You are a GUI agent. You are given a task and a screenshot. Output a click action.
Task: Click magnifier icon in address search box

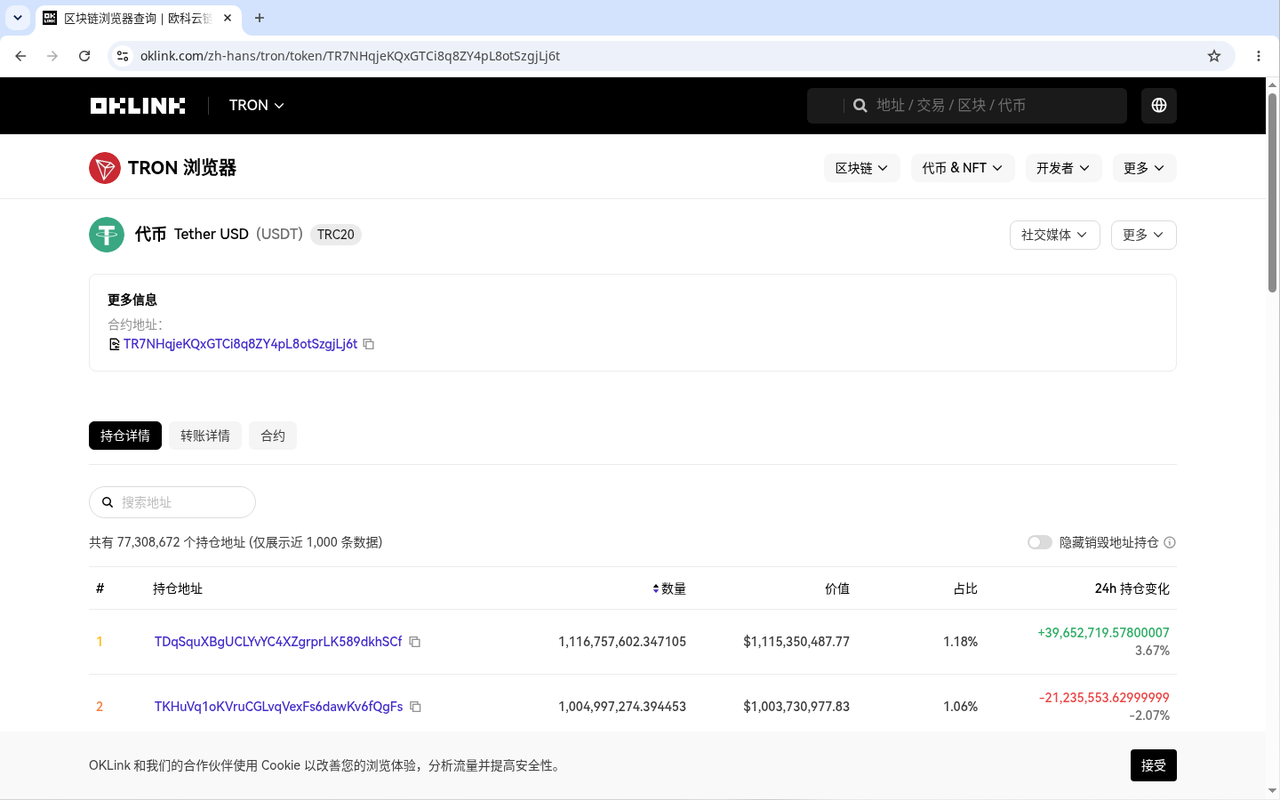tap(108, 502)
